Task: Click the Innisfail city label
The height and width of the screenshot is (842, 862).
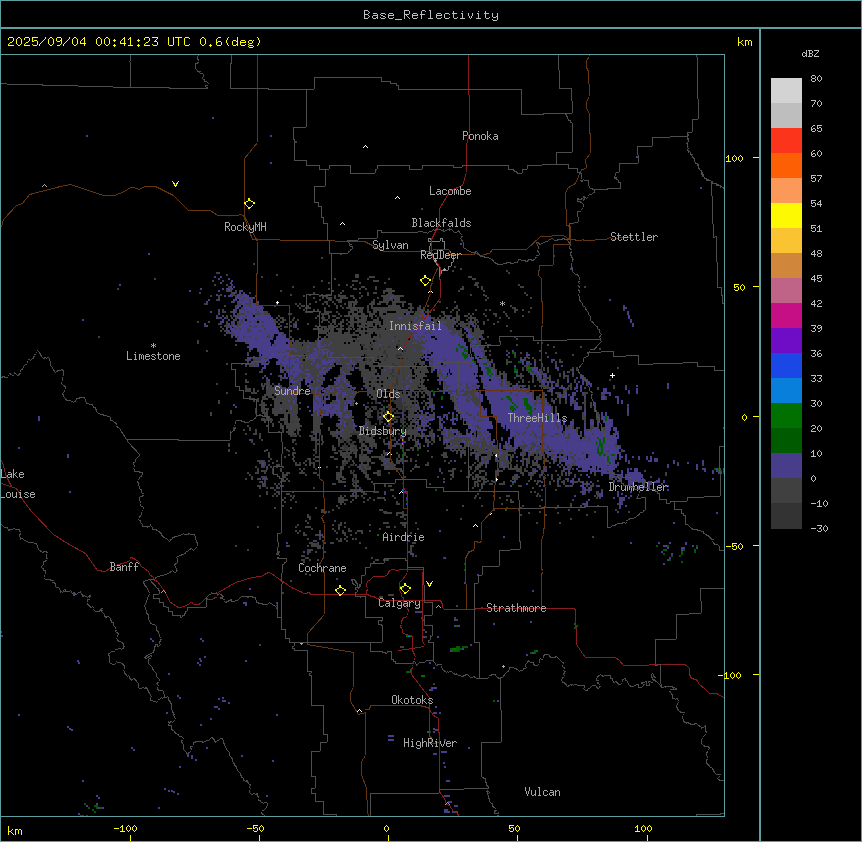Action: point(415,326)
